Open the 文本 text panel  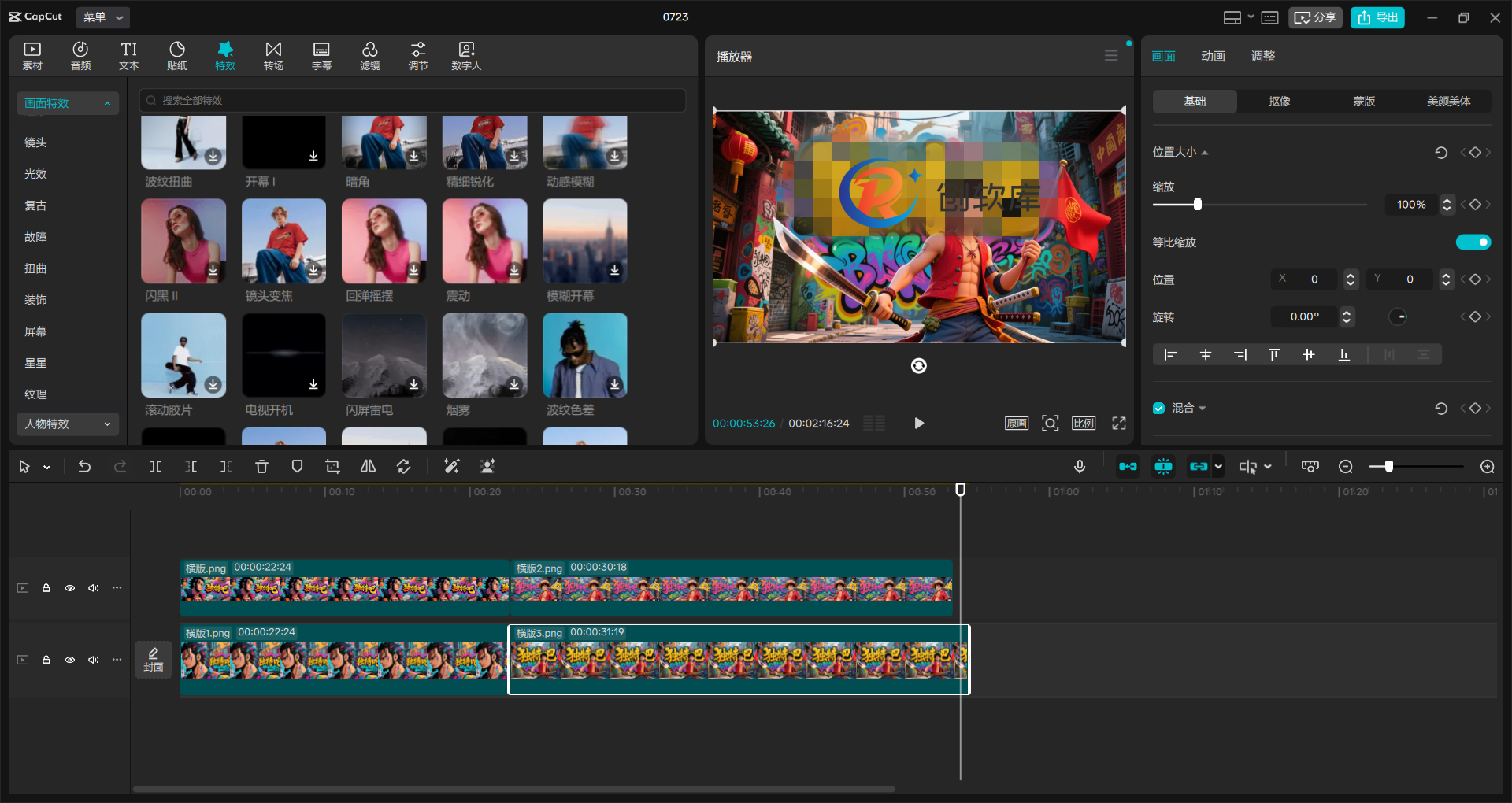click(129, 56)
